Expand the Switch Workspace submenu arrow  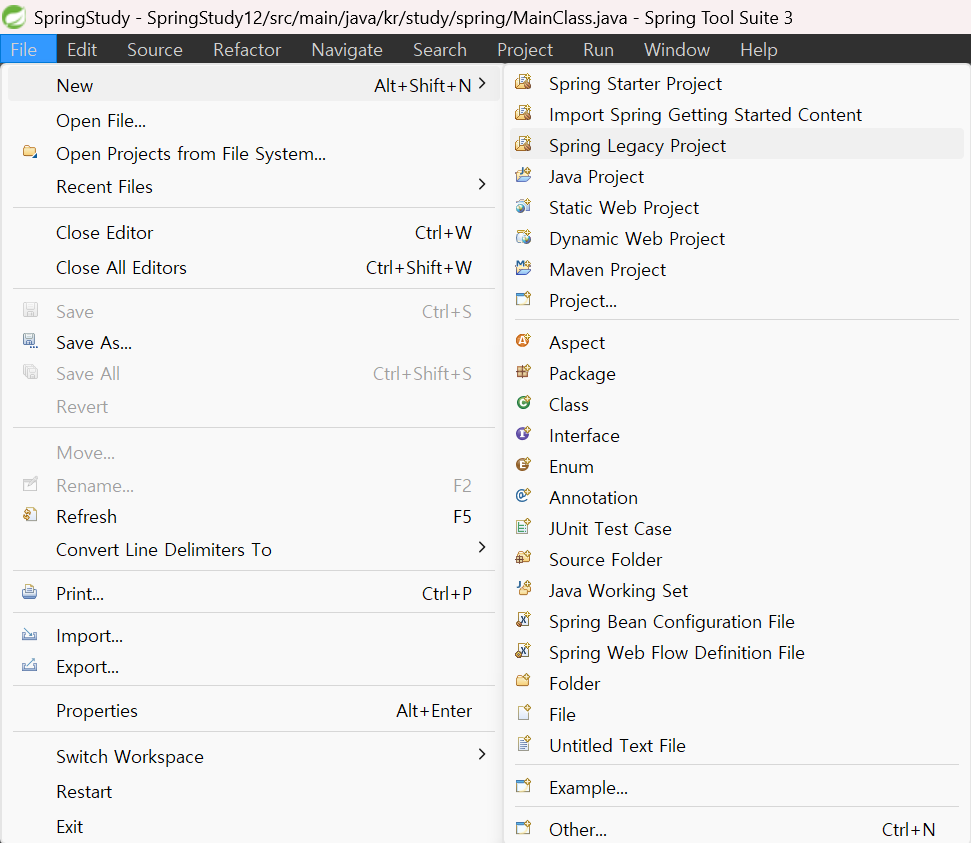coord(482,754)
